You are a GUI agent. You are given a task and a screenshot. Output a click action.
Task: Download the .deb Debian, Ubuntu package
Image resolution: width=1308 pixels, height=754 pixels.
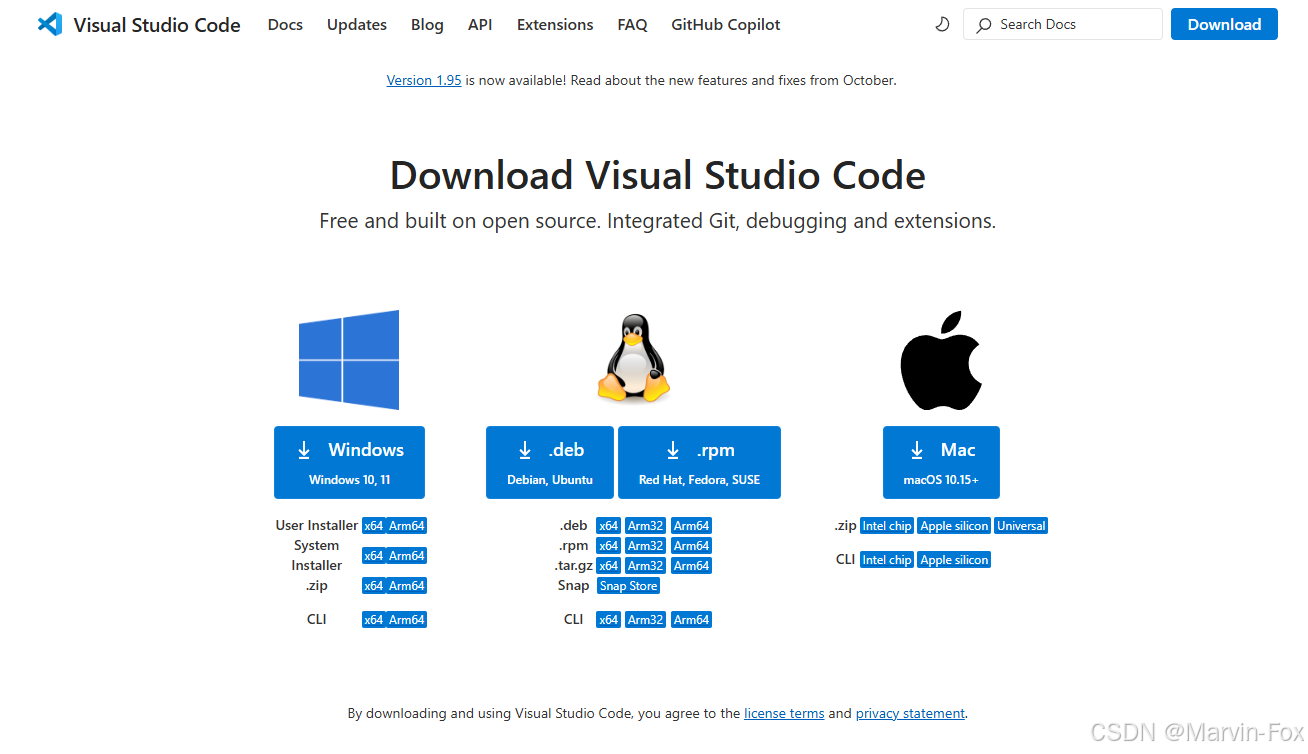tap(550, 462)
